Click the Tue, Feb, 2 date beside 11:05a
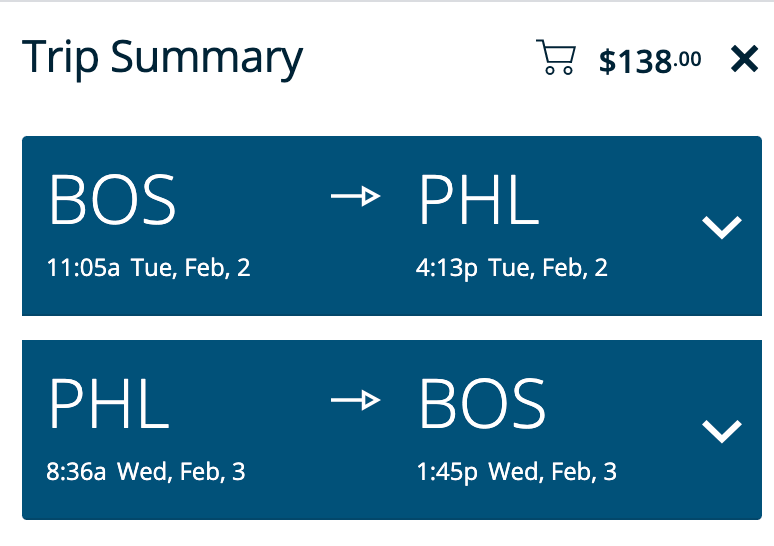The image size is (774, 546). point(190,268)
